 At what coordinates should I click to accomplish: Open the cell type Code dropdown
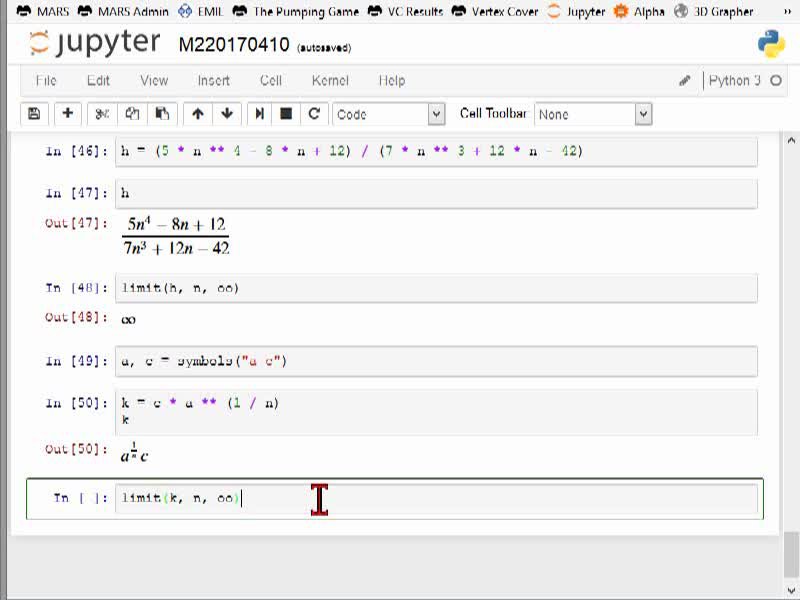[x=389, y=114]
